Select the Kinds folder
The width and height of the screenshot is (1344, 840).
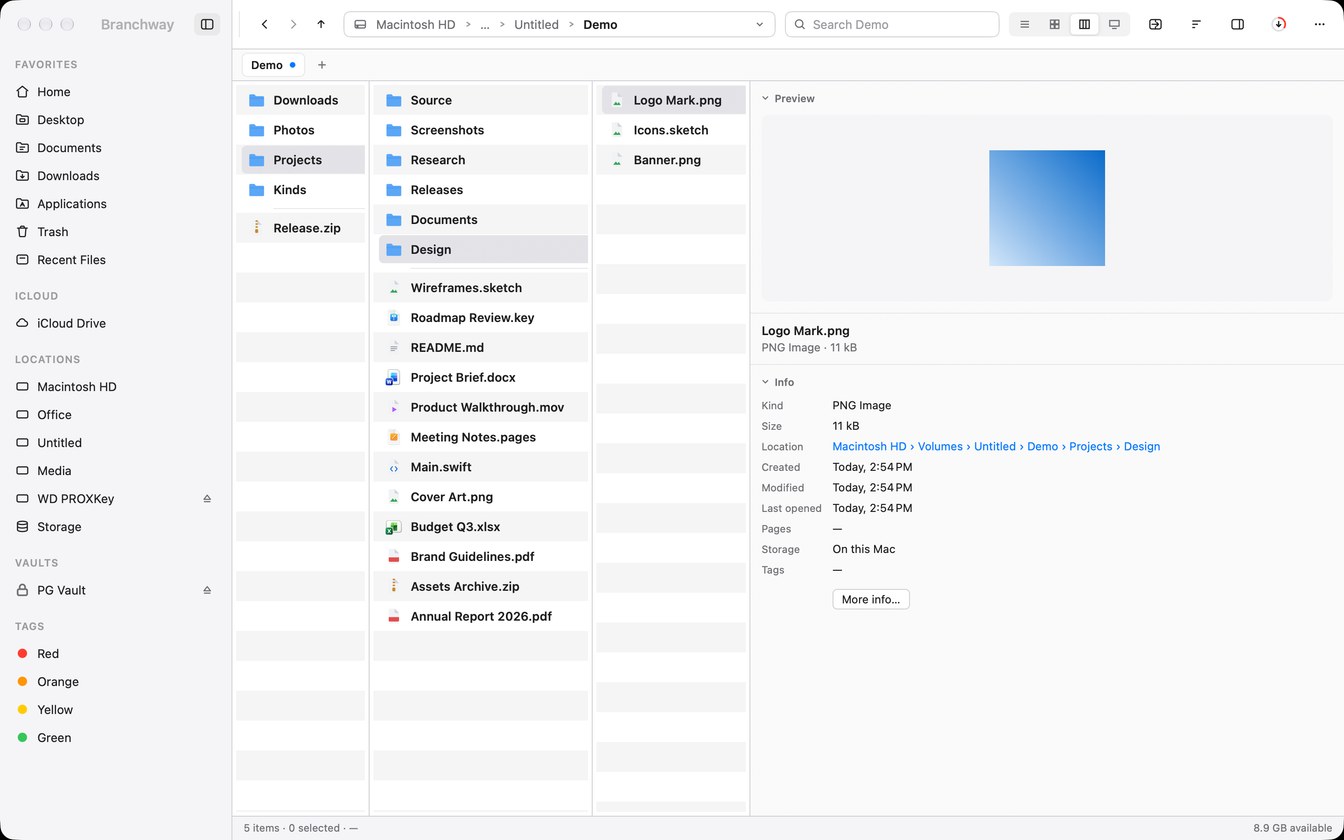[x=303, y=190]
